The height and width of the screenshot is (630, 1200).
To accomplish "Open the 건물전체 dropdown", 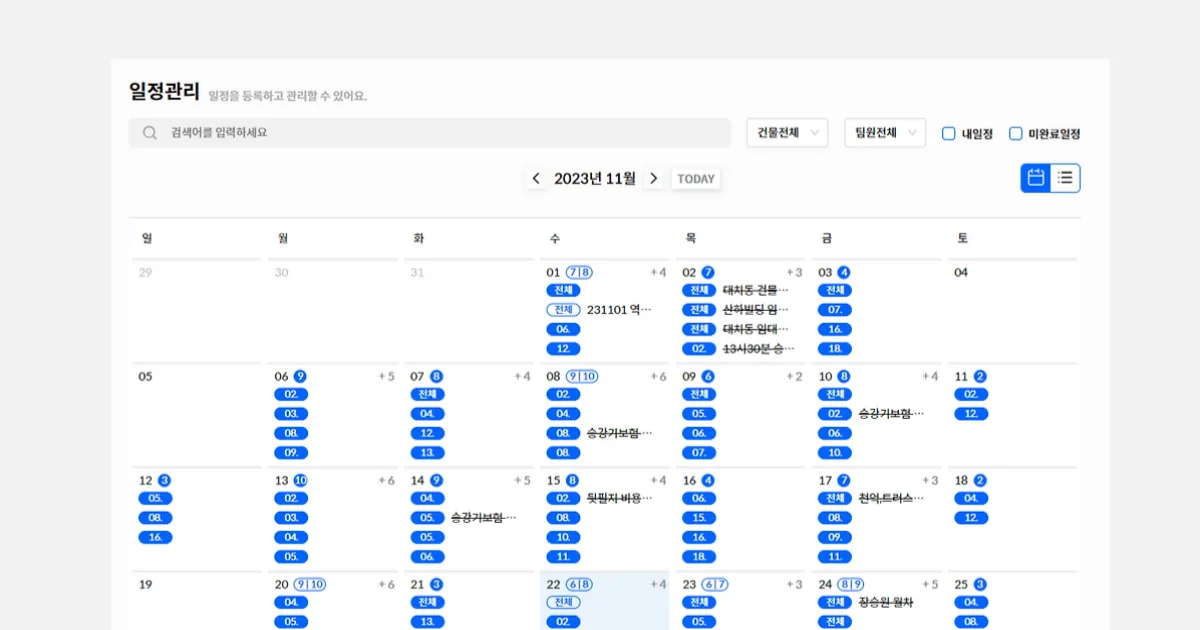I will click(787, 133).
